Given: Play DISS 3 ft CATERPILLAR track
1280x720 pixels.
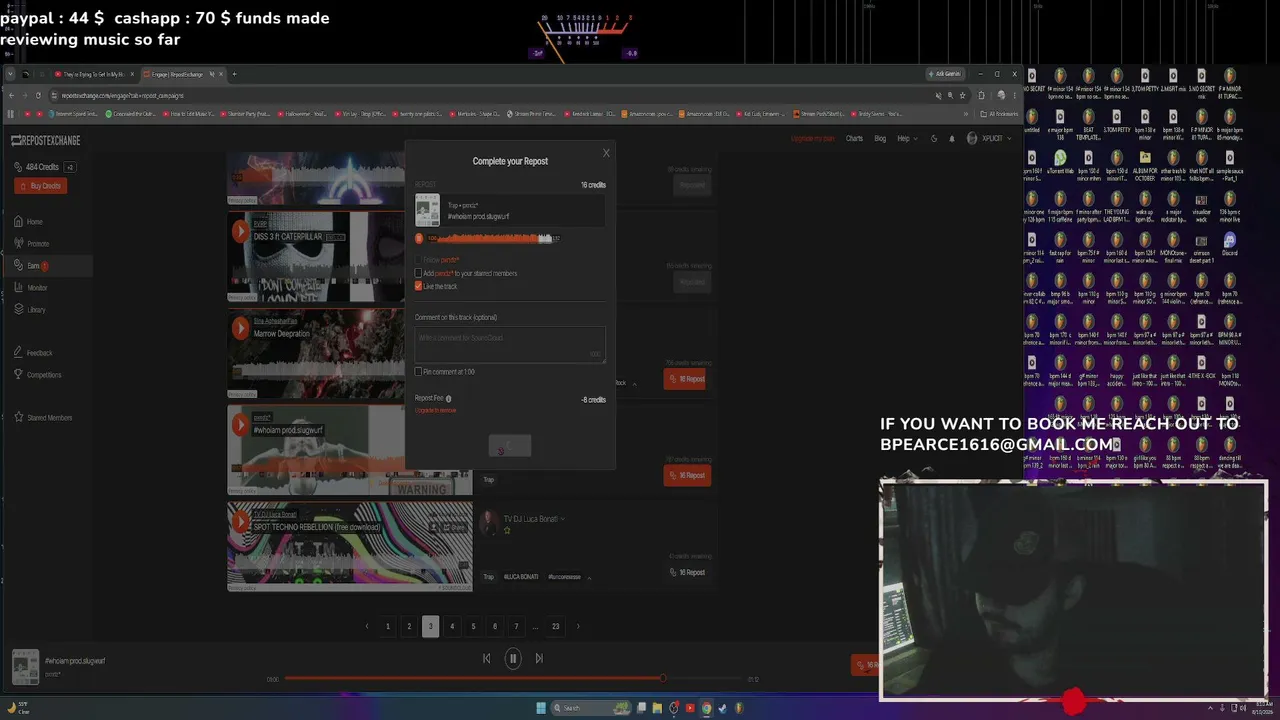Looking at the screenshot, I should click(x=241, y=232).
